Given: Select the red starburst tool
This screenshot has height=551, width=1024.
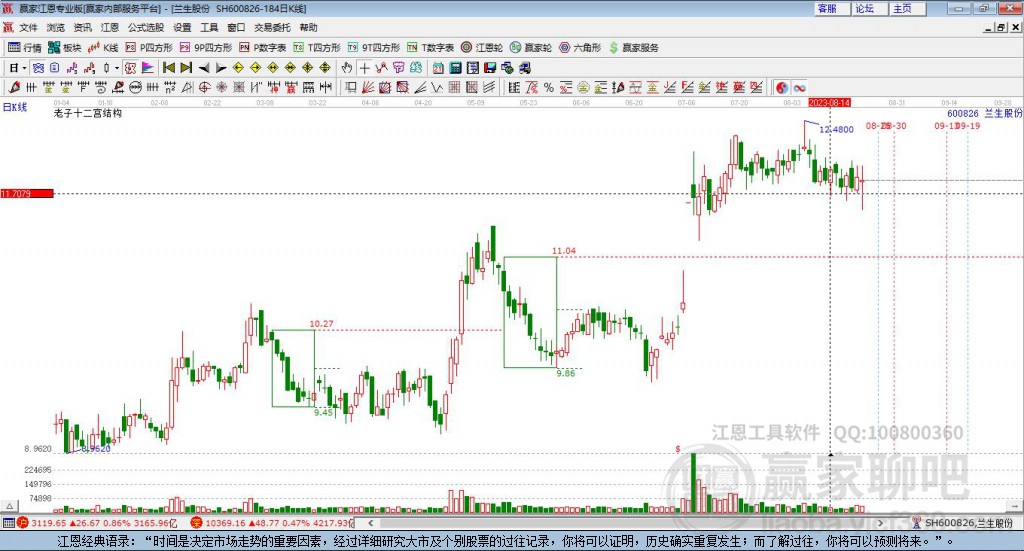Looking at the screenshot, I should coord(221,87).
